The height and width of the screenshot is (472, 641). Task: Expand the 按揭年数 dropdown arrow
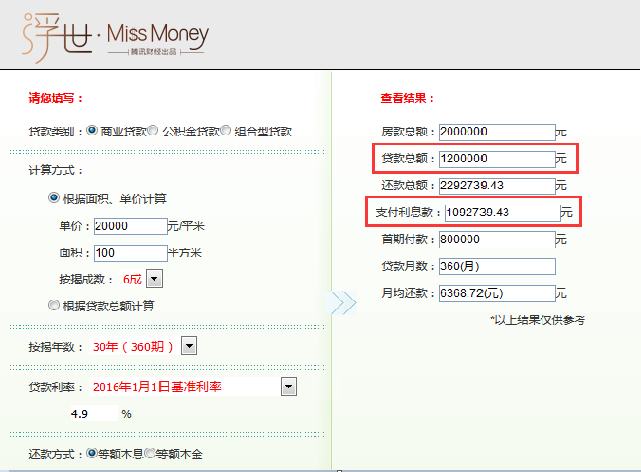[x=189, y=346]
